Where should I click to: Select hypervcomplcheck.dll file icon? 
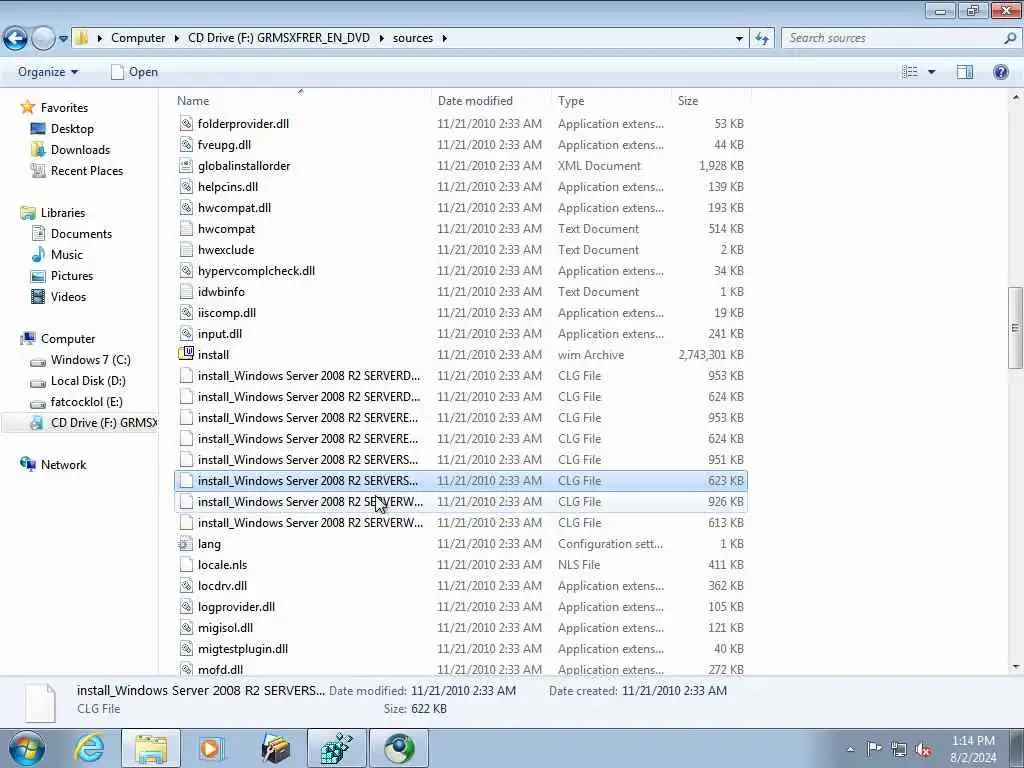point(186,270)
